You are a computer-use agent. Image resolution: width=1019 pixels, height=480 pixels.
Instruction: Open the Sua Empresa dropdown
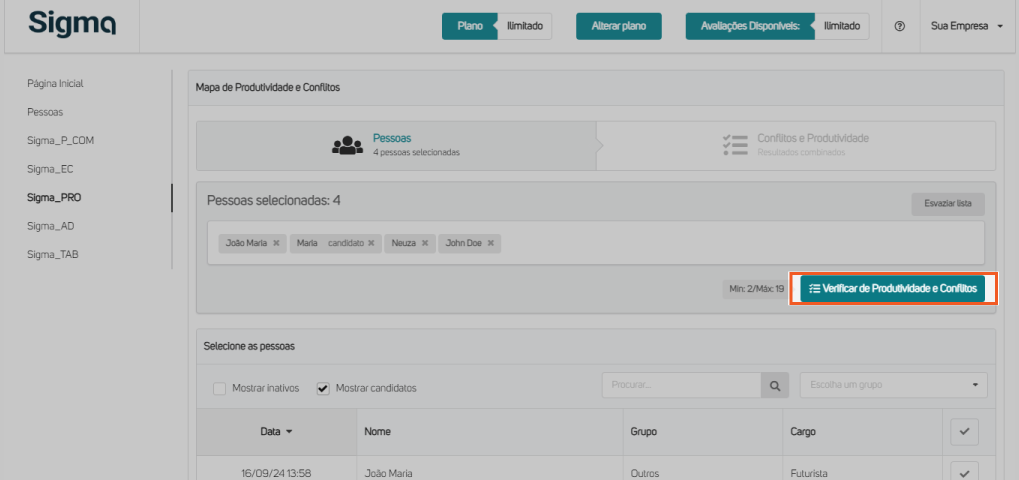[967, 26]
